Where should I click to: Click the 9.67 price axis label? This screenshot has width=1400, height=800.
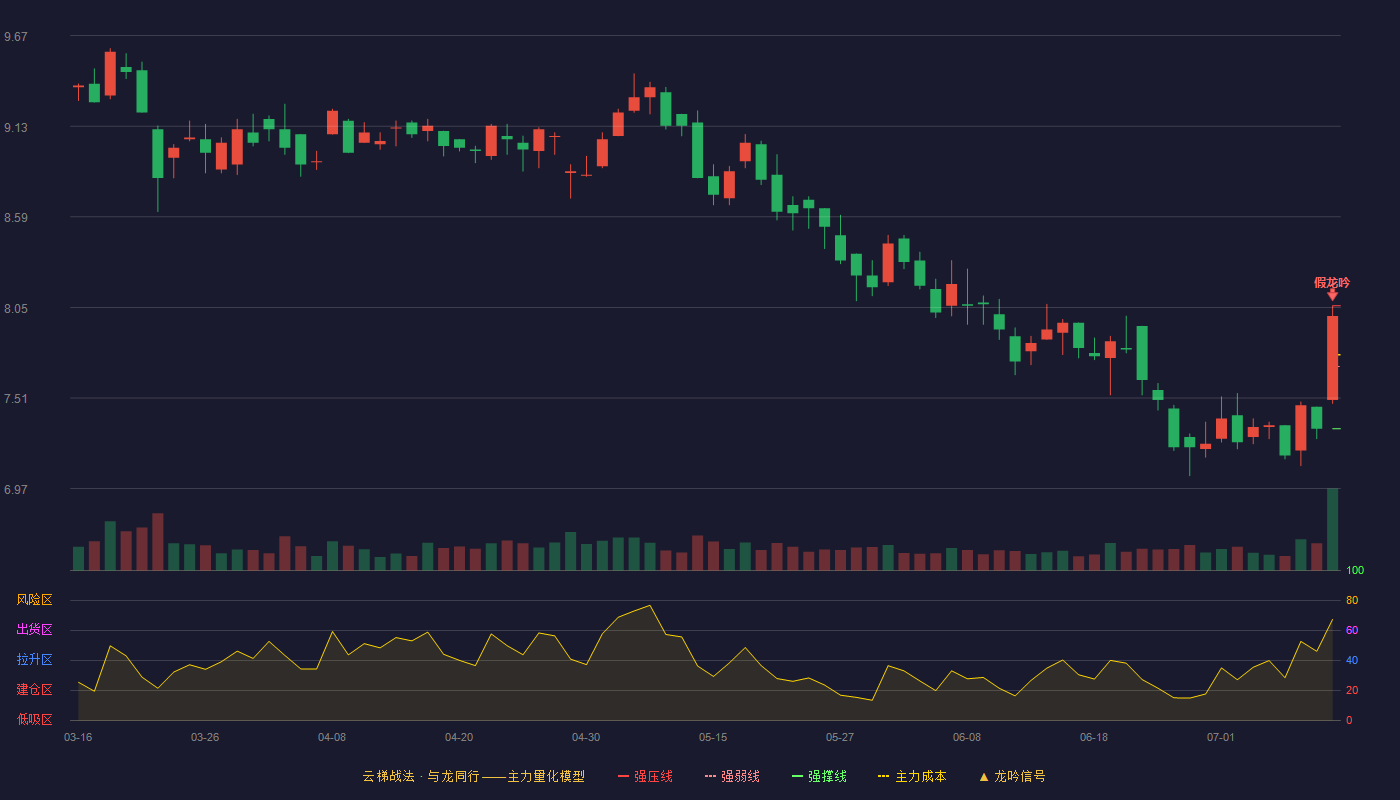pos(16,37)
